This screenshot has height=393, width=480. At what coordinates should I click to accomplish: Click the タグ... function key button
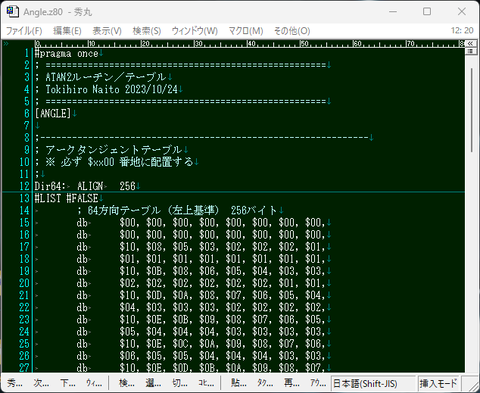(x=265, y=383)
